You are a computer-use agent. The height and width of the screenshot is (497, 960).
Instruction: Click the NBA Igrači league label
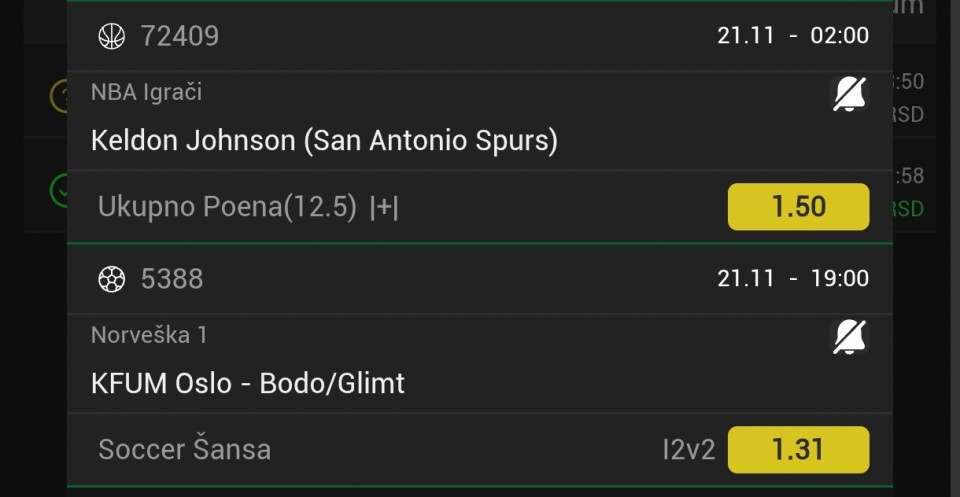[x=146, y=92]
